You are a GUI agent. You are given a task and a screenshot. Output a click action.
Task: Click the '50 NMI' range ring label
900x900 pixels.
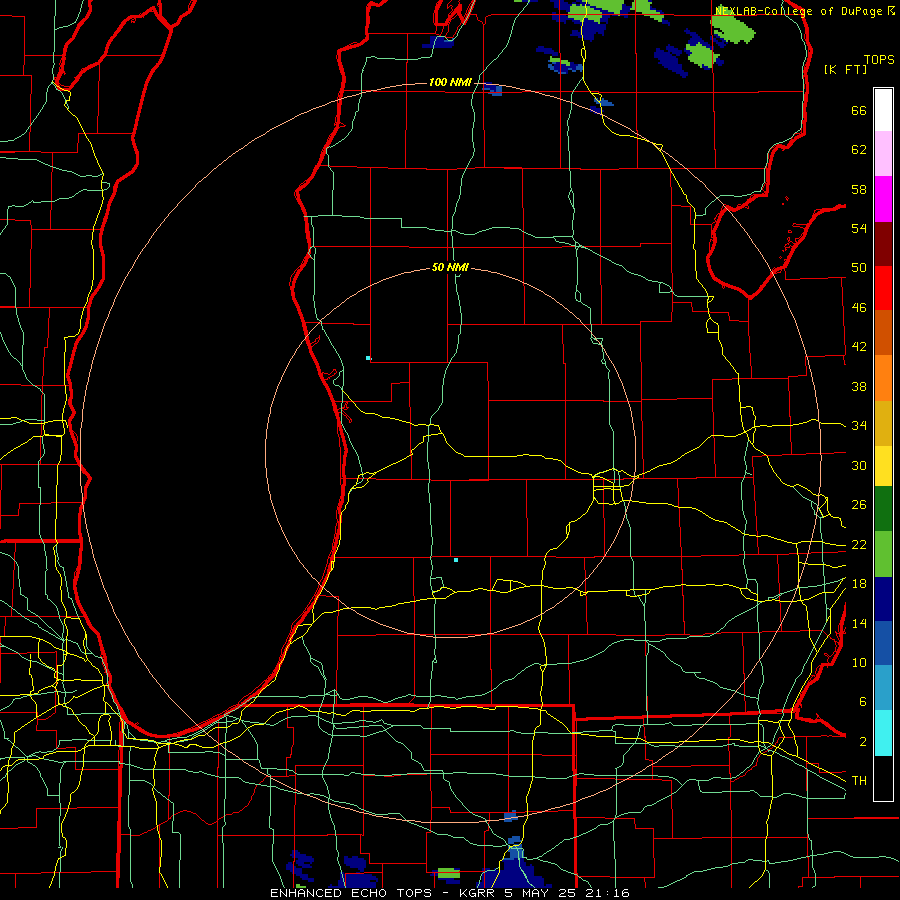(450, 267)
